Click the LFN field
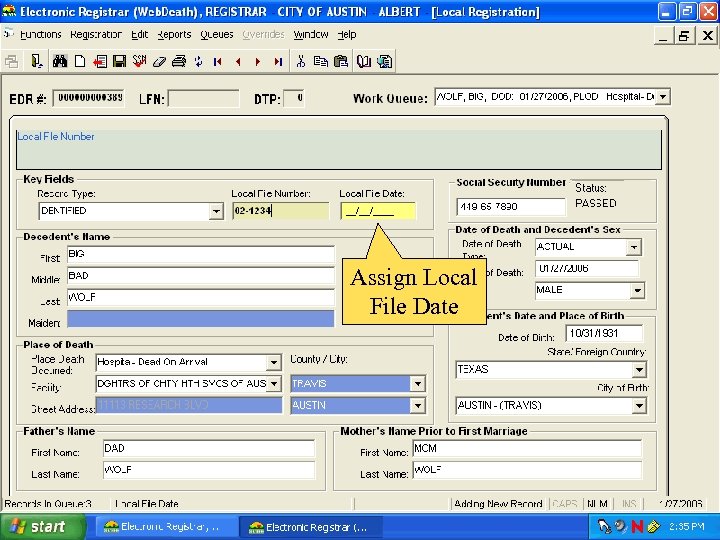 pyautogui.click(x=204, y=98)
